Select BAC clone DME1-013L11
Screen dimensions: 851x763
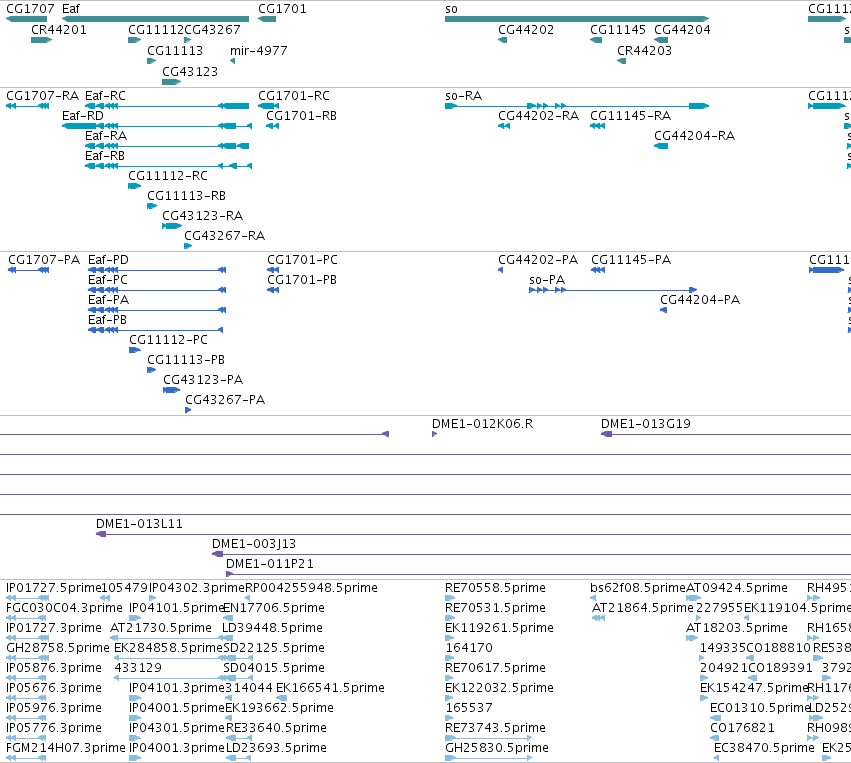point(139,524)
